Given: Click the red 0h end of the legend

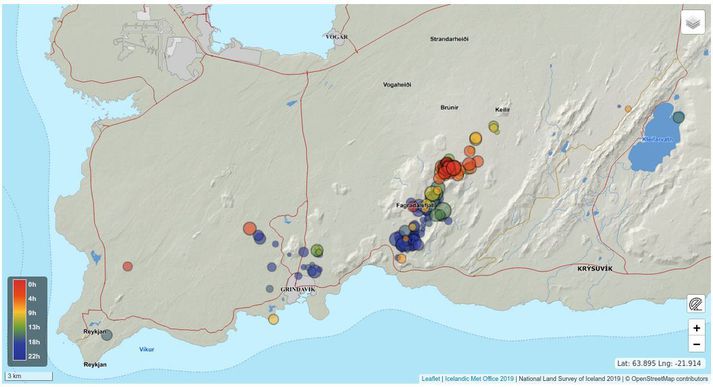Looking at the screenshot, I should point(19,285).
